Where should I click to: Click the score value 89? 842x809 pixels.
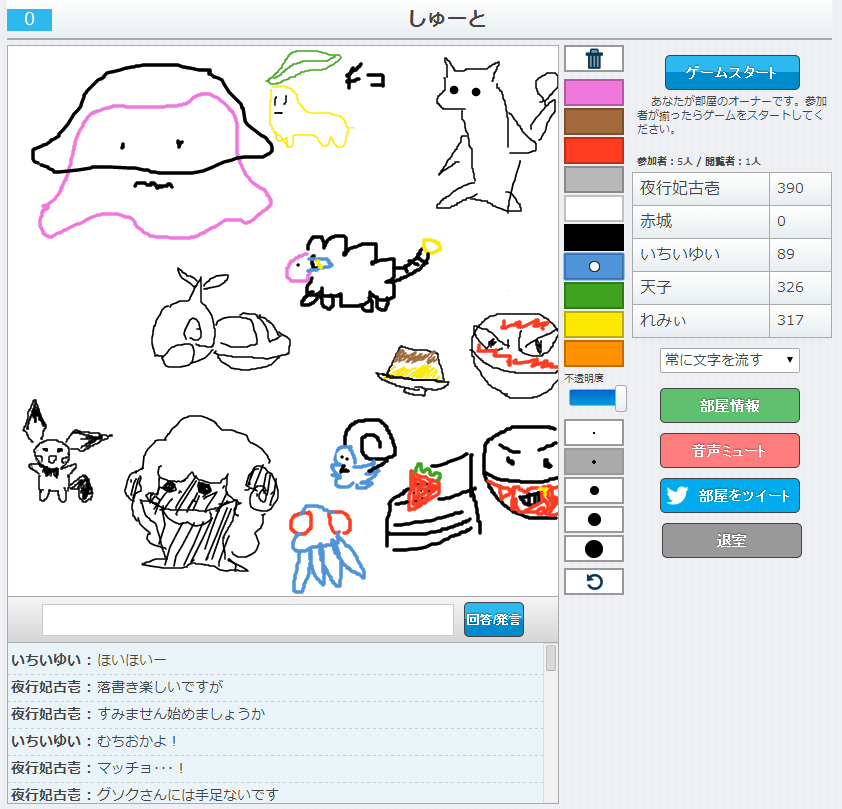pos(786,254)
